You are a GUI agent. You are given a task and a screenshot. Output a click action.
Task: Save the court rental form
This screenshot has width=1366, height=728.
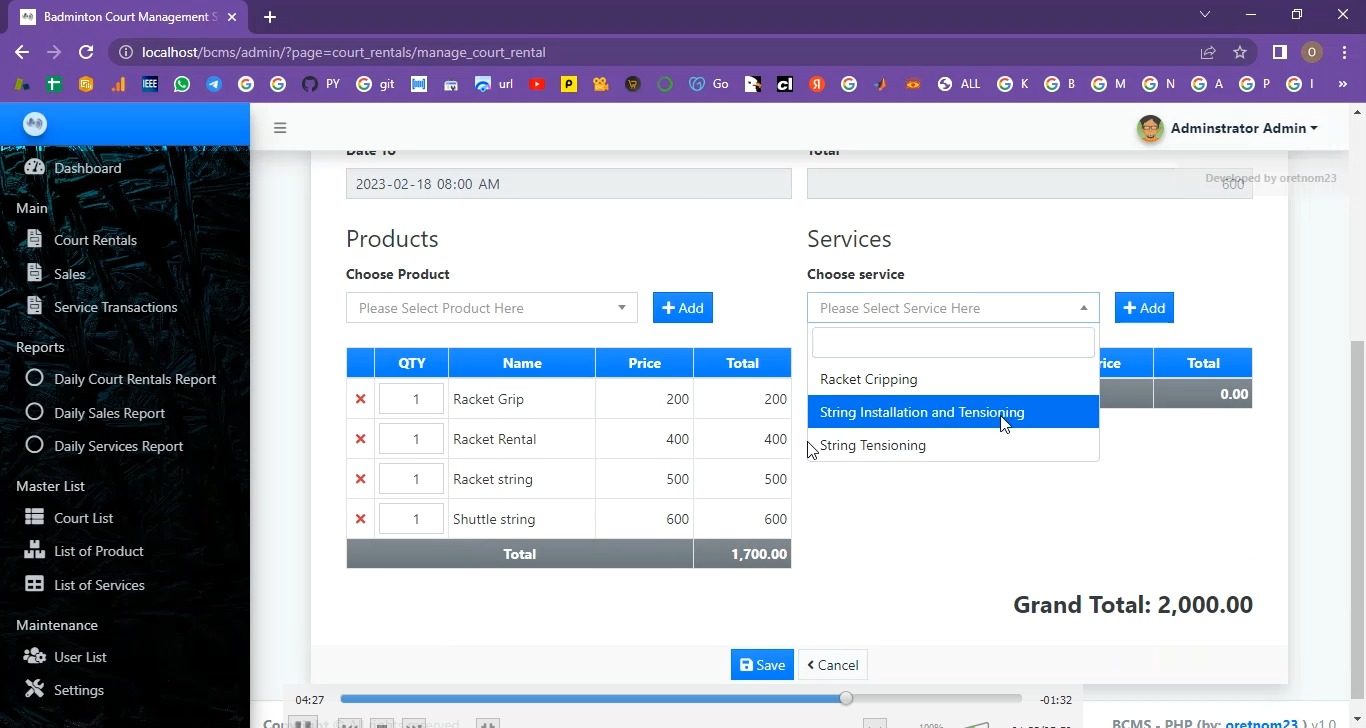pos(761,665)
